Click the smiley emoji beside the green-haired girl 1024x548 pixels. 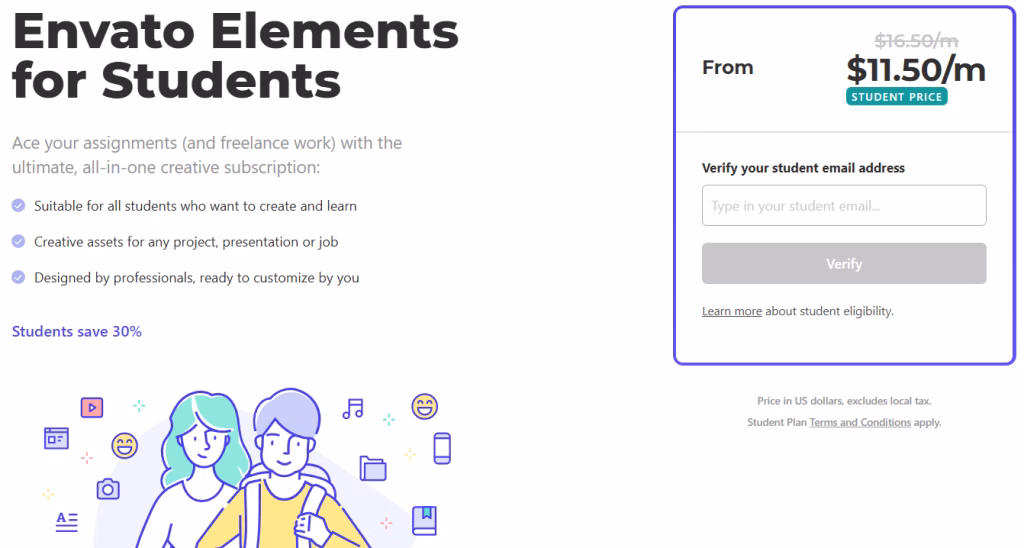pyautogui.click(x=124, y=446)
